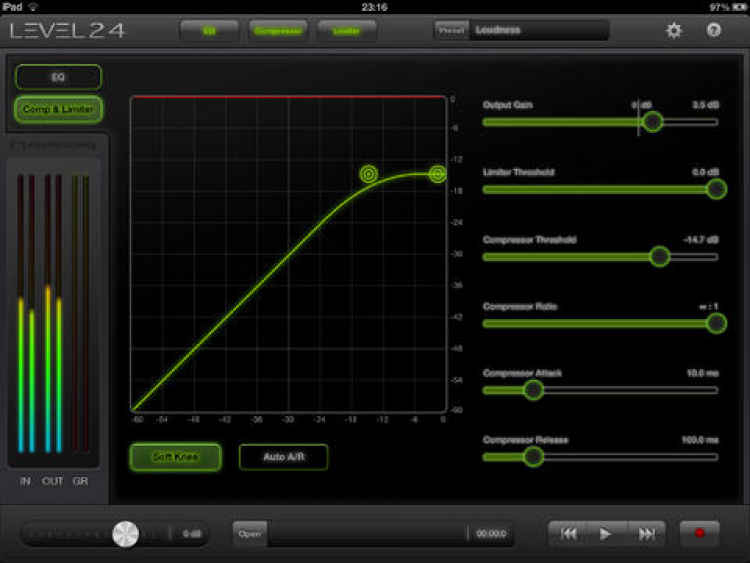750x563 pixels.
Task: Open settings with the gear icon
Action: click(674, 31)
